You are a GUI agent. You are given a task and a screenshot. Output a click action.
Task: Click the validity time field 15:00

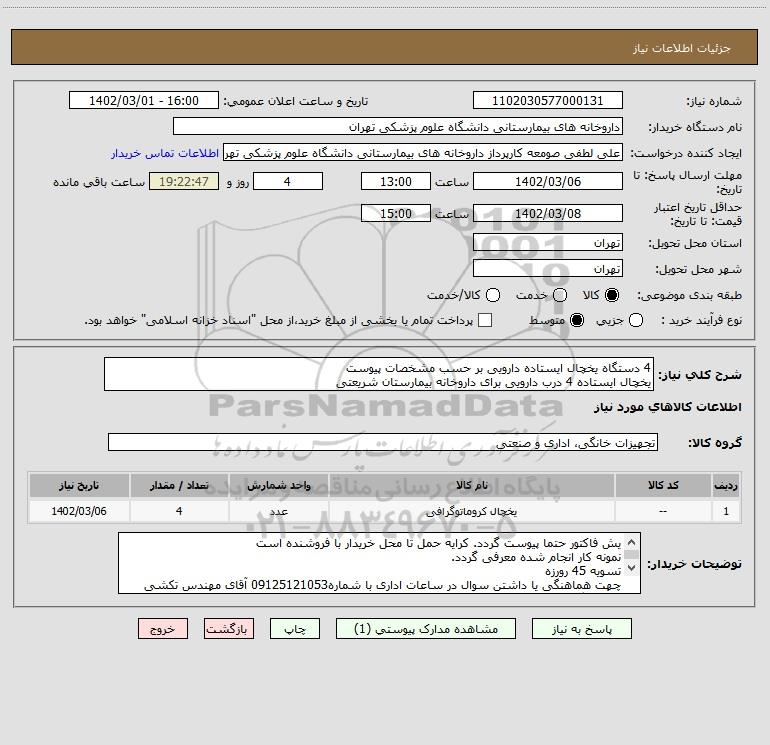coord(396,214)
